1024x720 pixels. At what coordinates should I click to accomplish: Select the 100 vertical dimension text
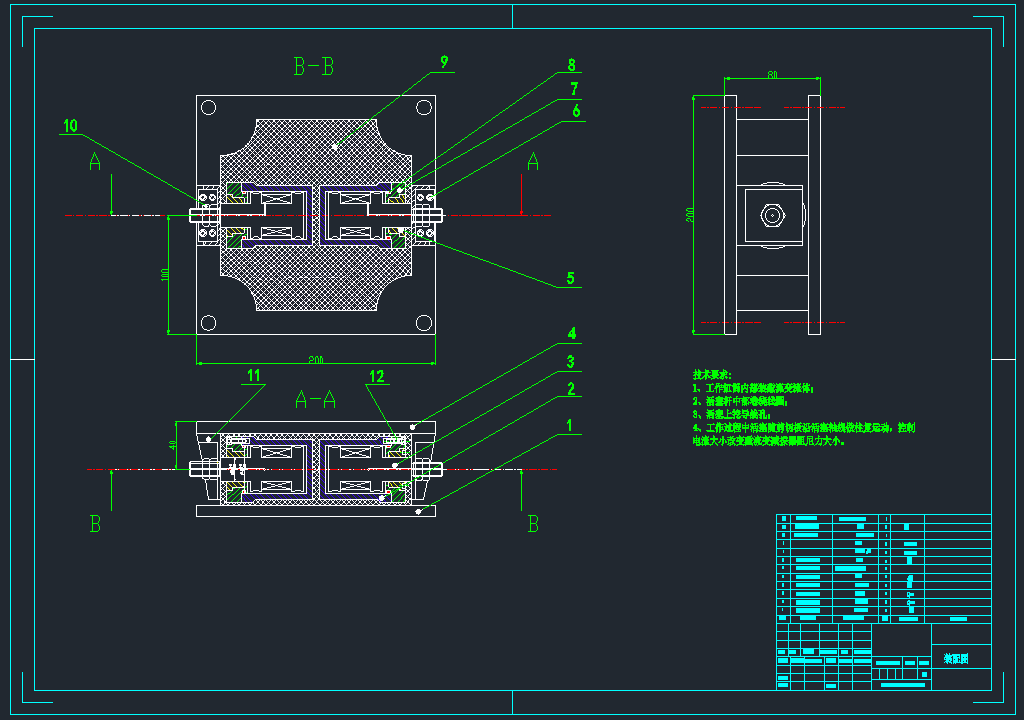[165, 275]
